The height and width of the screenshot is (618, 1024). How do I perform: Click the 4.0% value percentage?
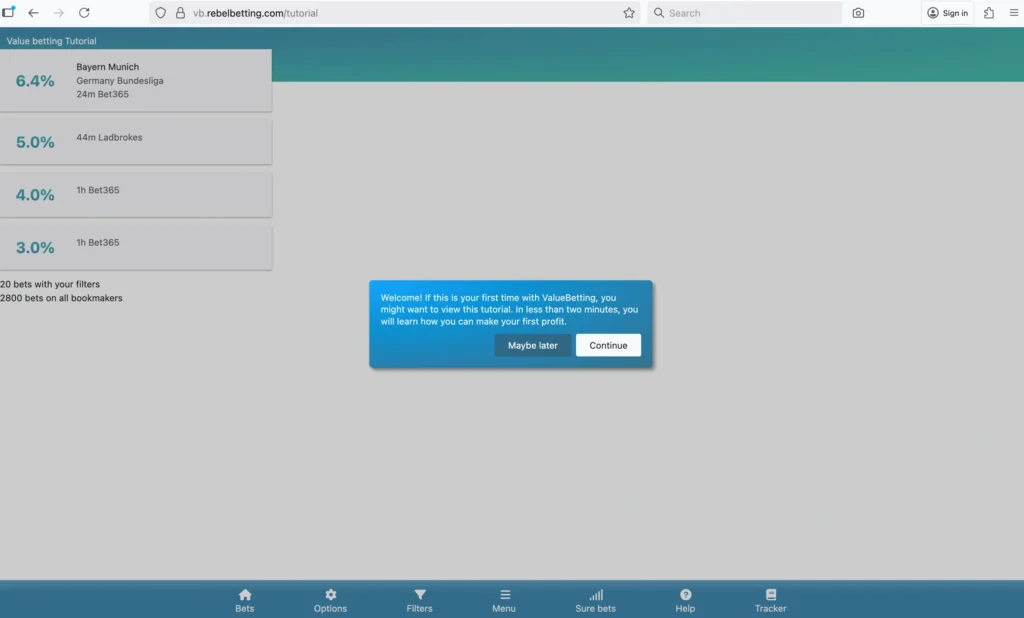click(x=35, y=195)
